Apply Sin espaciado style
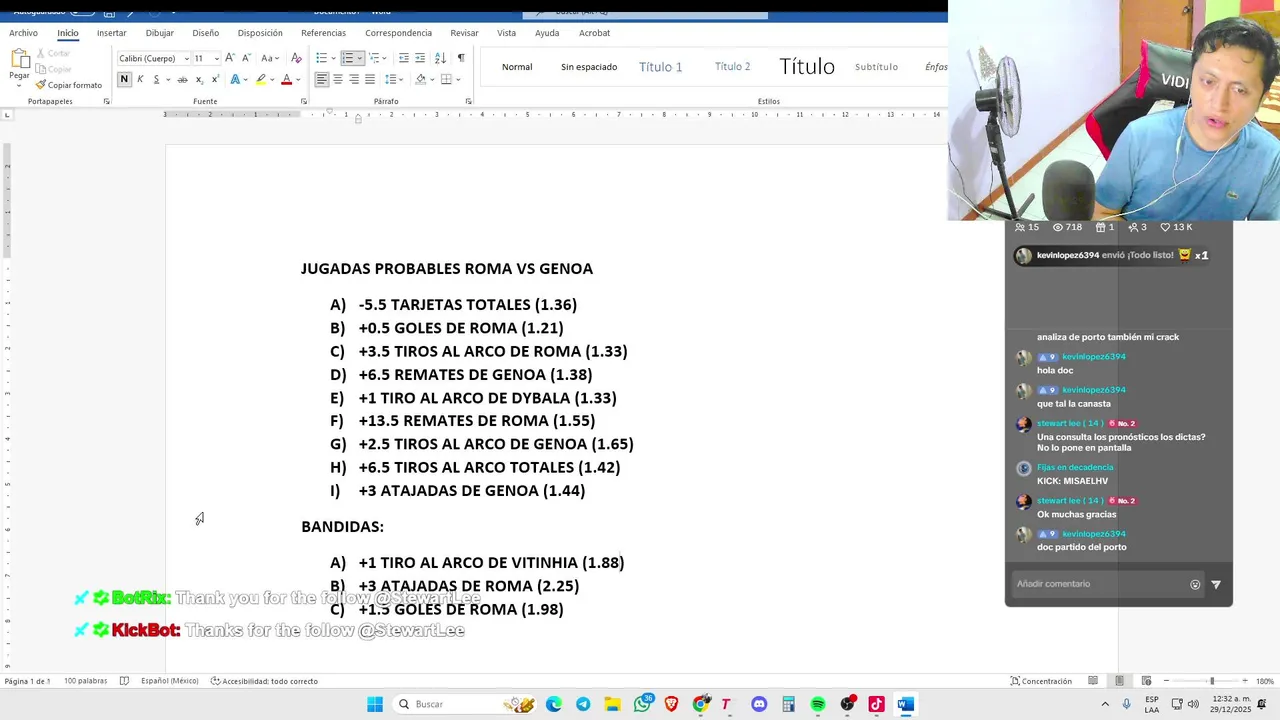Screen dimensions: 1280x720 (589, 67)
